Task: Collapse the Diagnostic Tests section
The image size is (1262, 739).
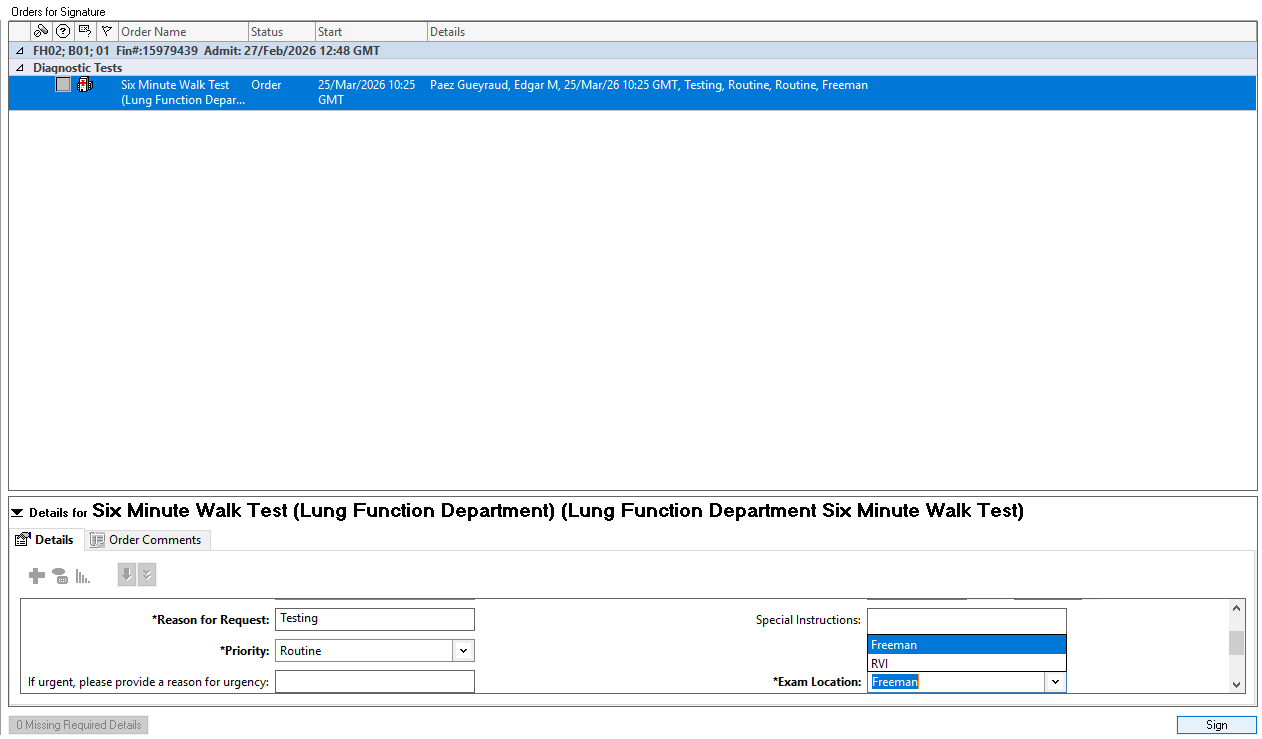Action: pos(20,68)
